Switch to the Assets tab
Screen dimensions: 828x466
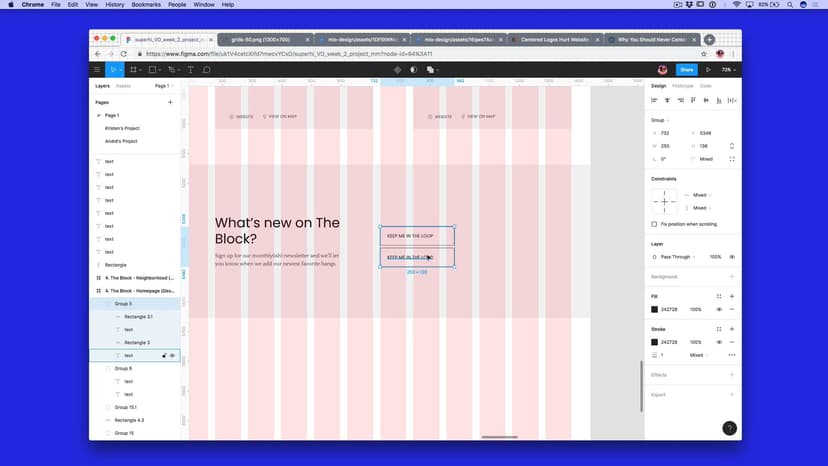tap(123, 86)
